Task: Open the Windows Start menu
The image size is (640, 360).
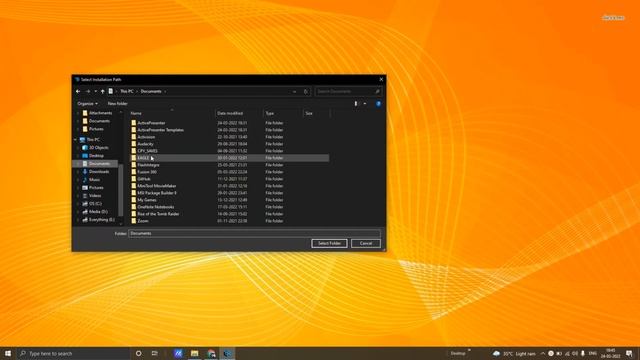Action: point(8,353)
